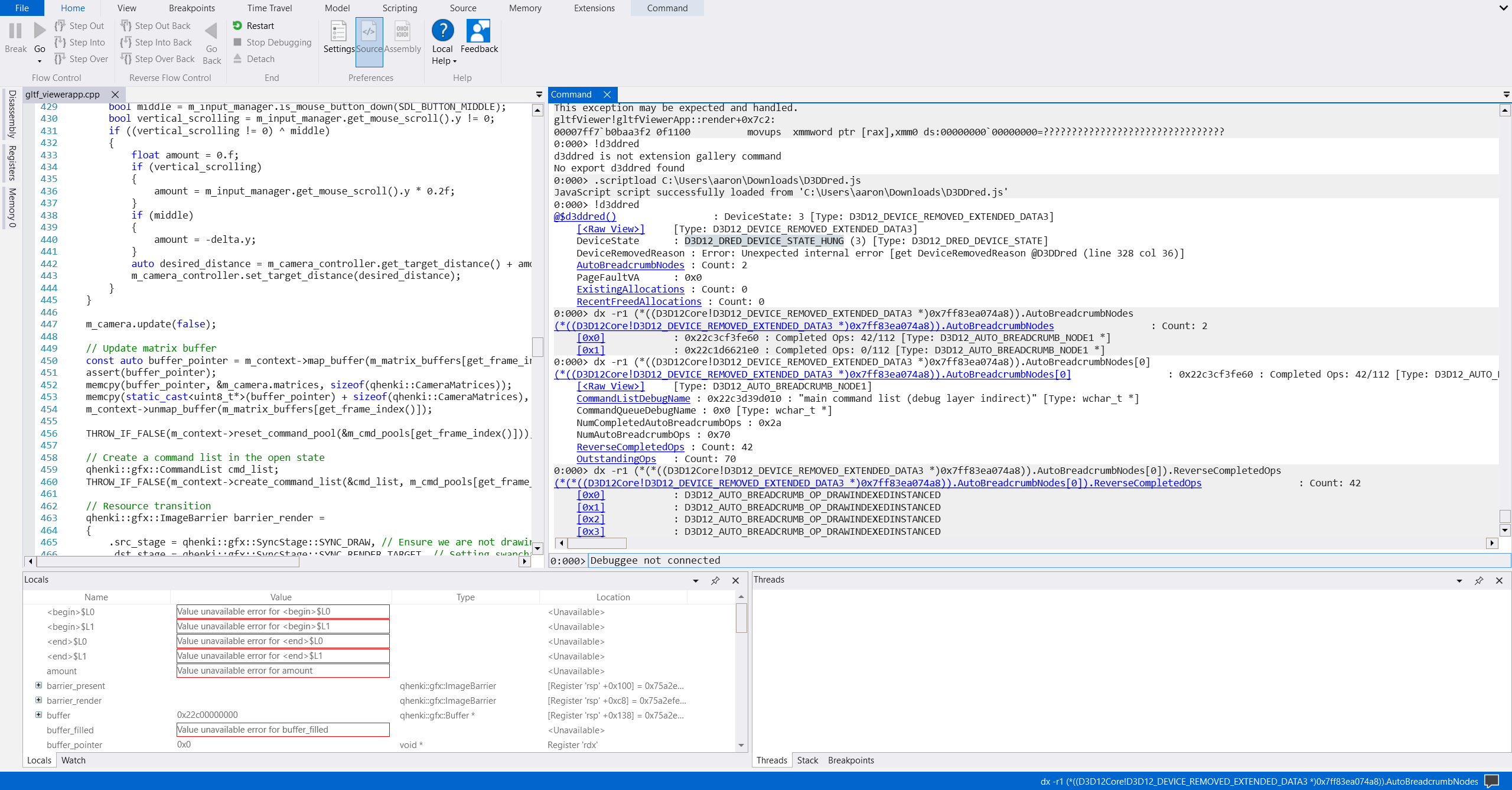Click the ReverseCompletedOps Count 42 link

(x=630, y=447)
